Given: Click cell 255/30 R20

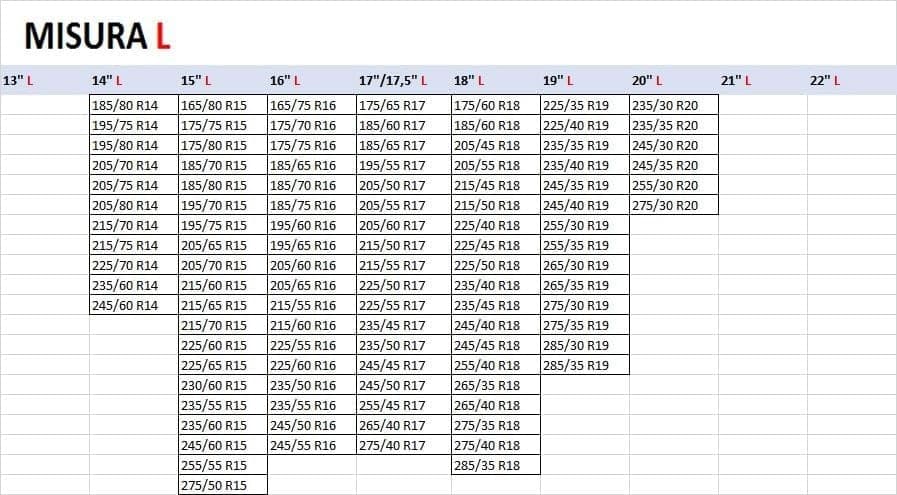Looking at the screenshot, I should (674, 185).
